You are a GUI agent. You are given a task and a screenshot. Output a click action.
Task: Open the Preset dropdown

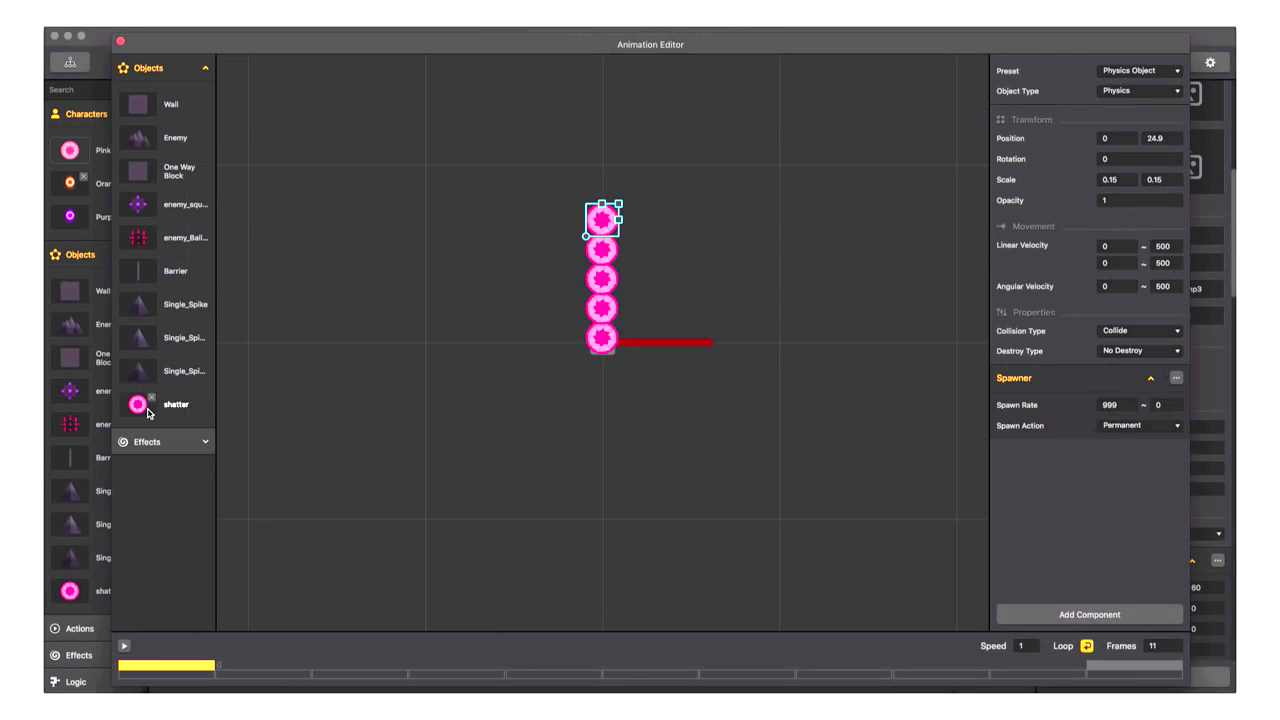[x=1140, y=71]
